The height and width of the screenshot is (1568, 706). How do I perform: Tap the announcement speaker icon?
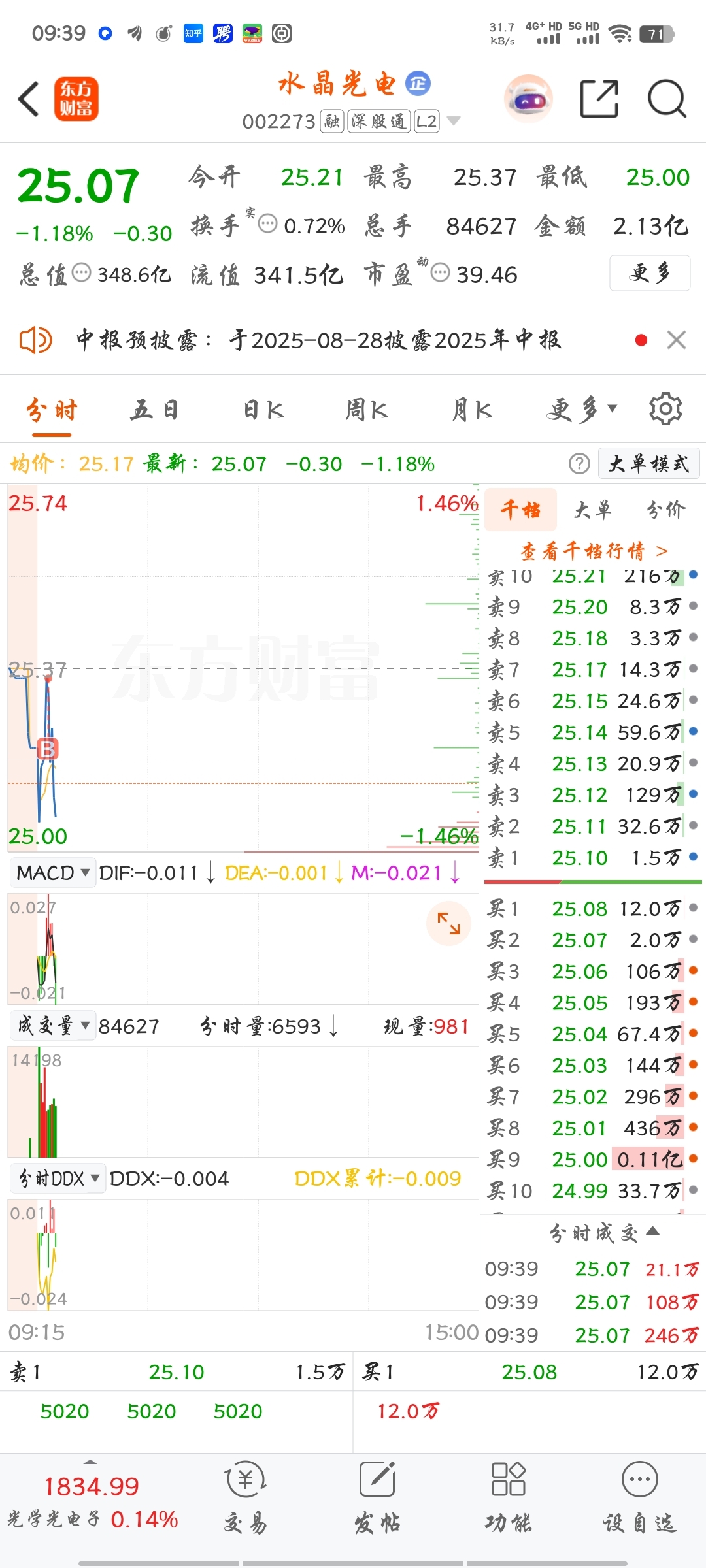click(35, 340)
